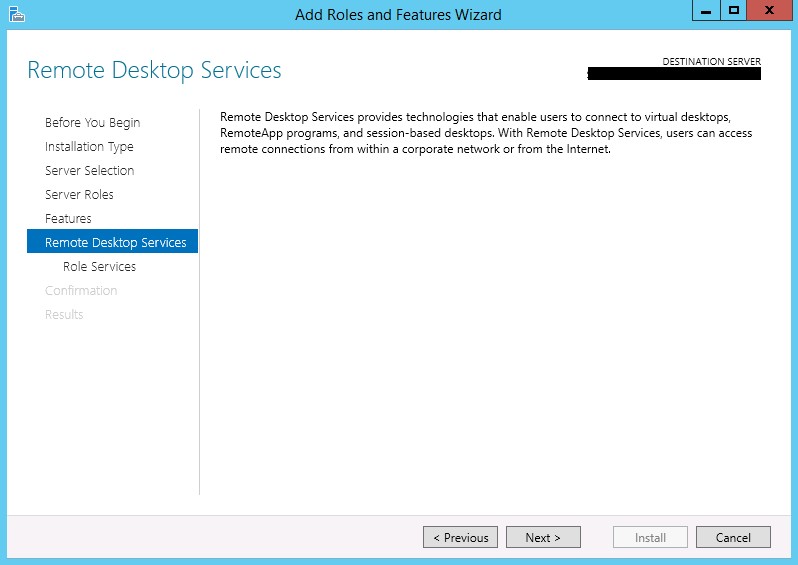Select Server Selection in sidebar
The width and height of the screenshot is (798, 565).
click(90, 171)
